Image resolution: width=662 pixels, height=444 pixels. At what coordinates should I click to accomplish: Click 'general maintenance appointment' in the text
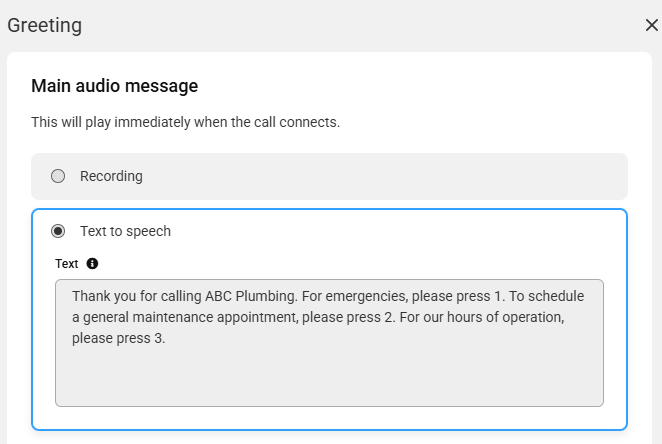(x=190, y=317)
